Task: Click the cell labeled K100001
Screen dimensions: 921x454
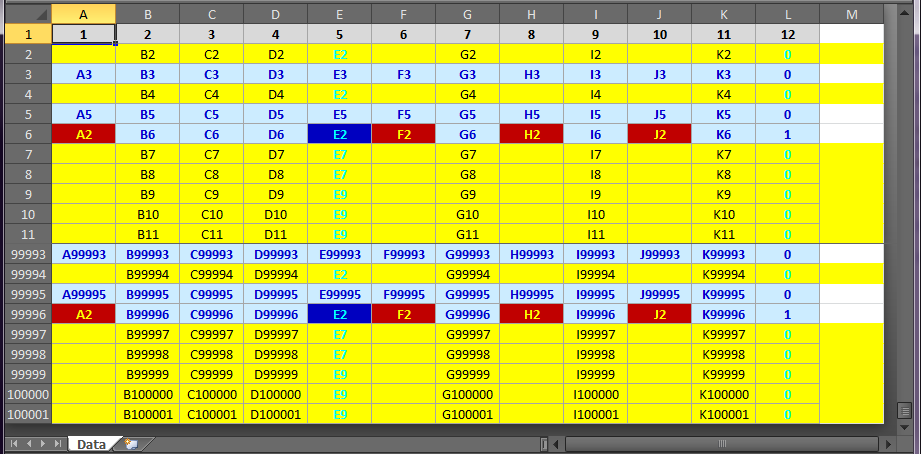Action: click(x=724, y=414)
